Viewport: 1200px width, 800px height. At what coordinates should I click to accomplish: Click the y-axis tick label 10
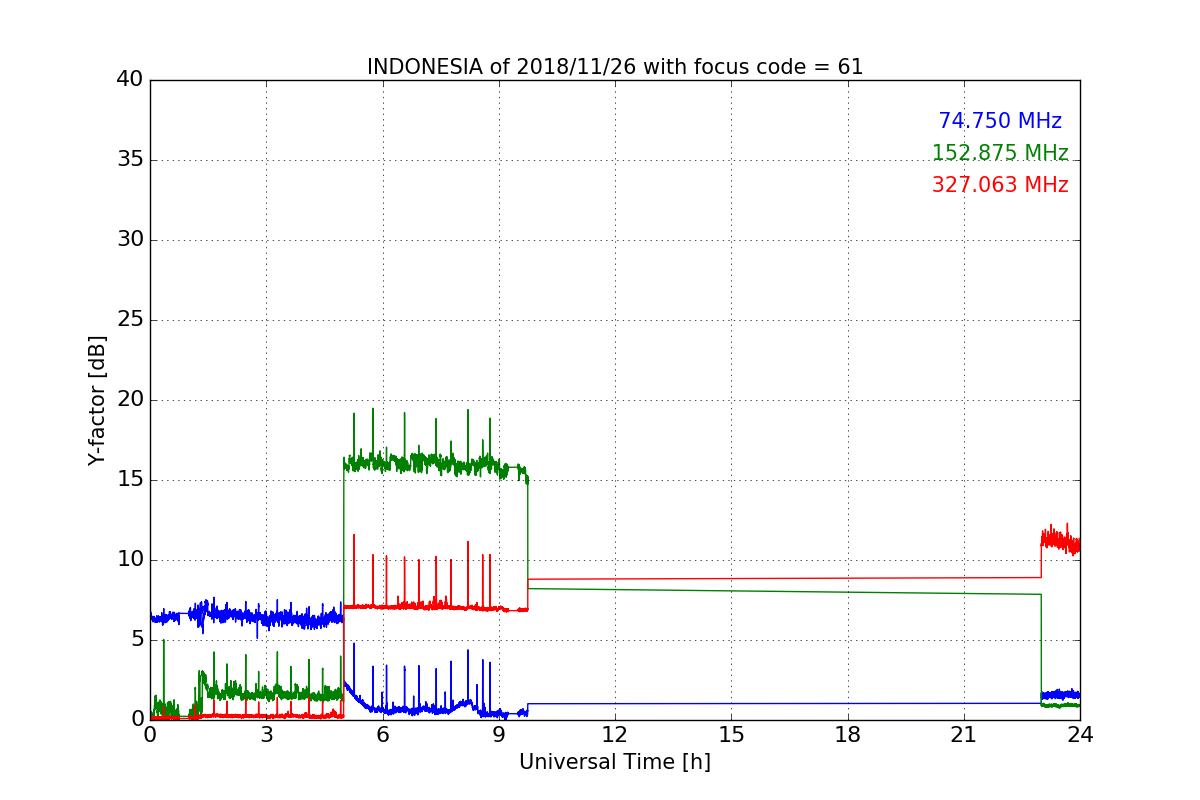(x=130, y=560)
